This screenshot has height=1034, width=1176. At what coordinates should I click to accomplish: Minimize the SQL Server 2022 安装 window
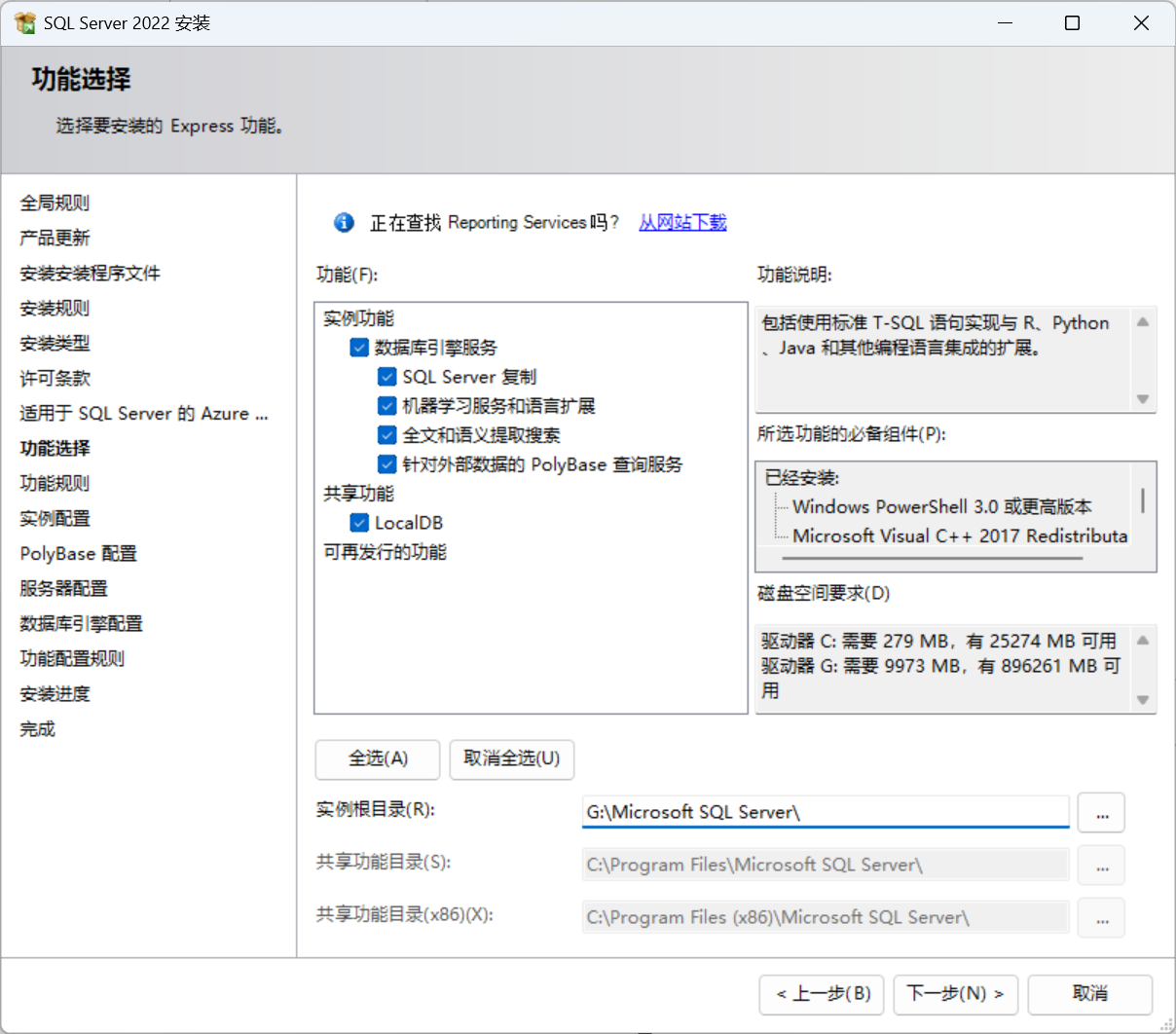(x=1007, y=23)
